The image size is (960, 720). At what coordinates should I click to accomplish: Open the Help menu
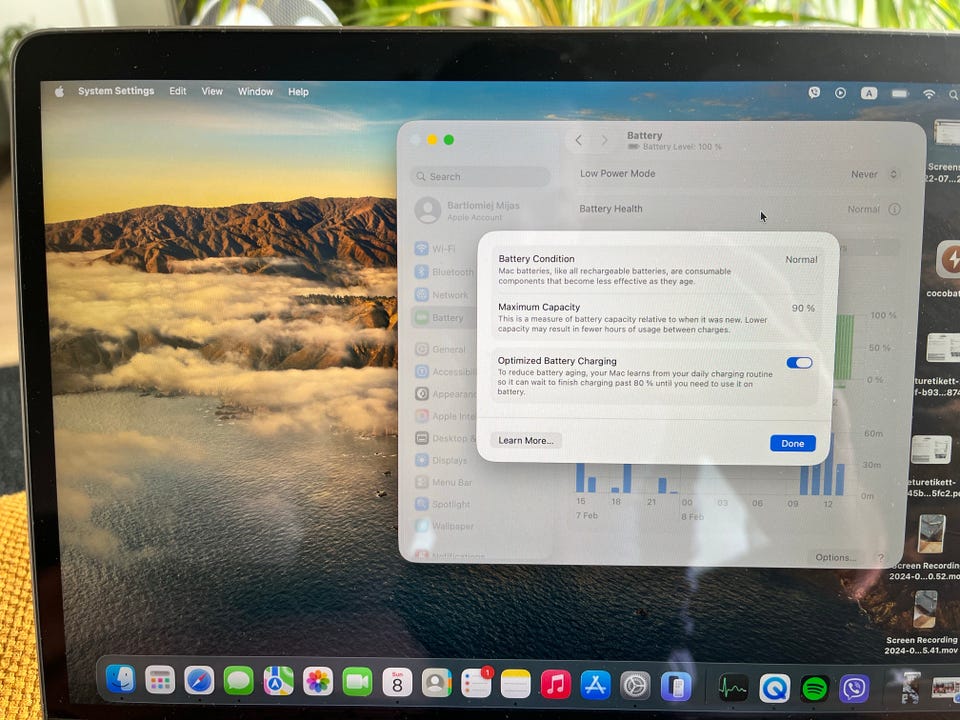[x=298, y=92]
